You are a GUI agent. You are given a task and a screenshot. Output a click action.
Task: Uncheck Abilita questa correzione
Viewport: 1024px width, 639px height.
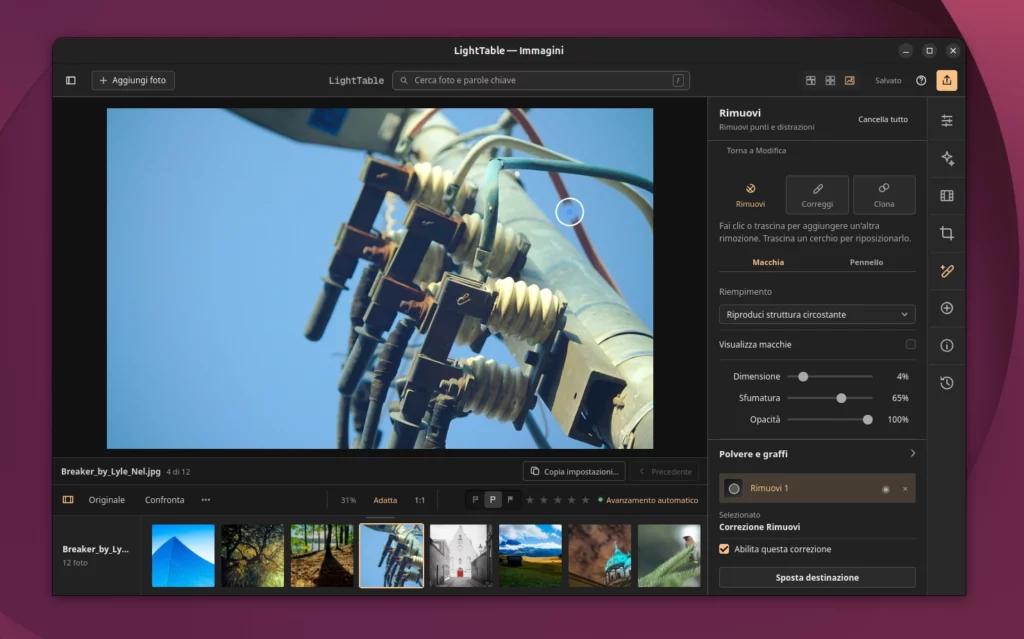tap(724, 549)
